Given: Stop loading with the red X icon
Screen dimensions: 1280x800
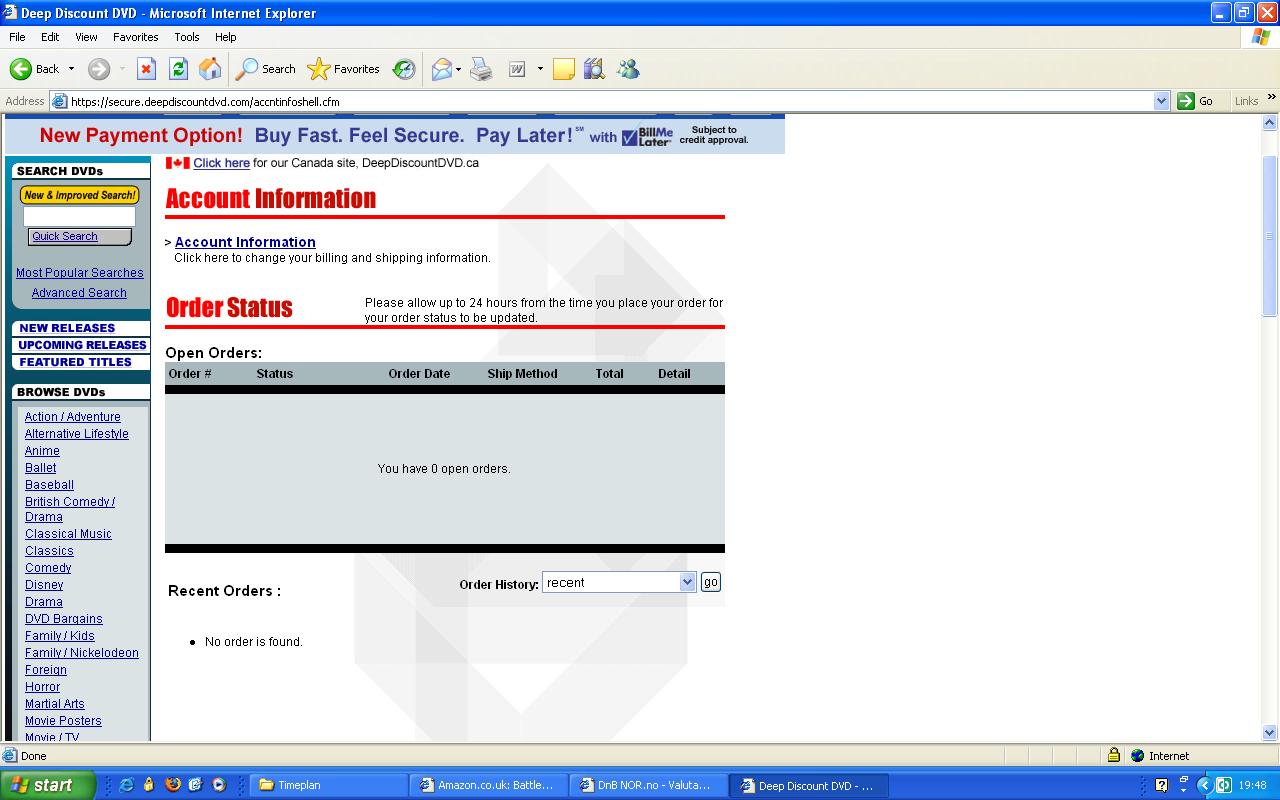Looking at the screenshot, I should click(x=146, y=69).
